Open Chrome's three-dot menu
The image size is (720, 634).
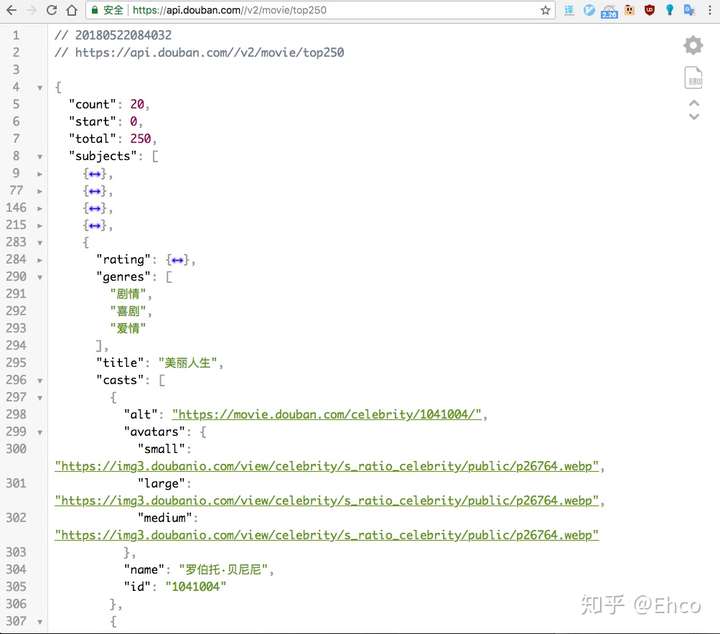(709, 10)
